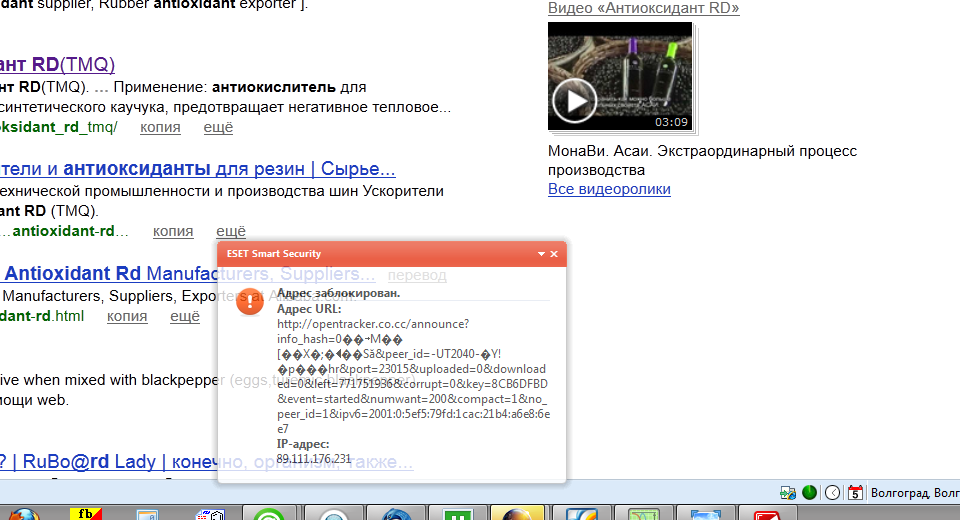The width and height of the screenshot is (960, 520).
Task: Click the перевод translation link
Action: tap(417, 275)
